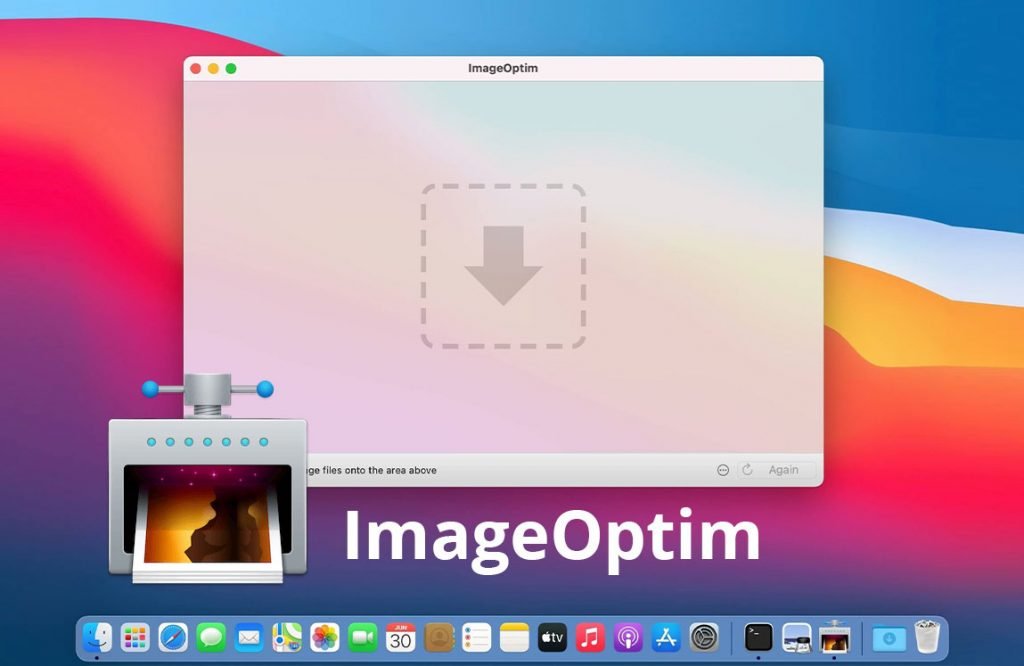Click the ImageOptim window title text
This screenshot has height=666, width=1024.
(503, 68)
